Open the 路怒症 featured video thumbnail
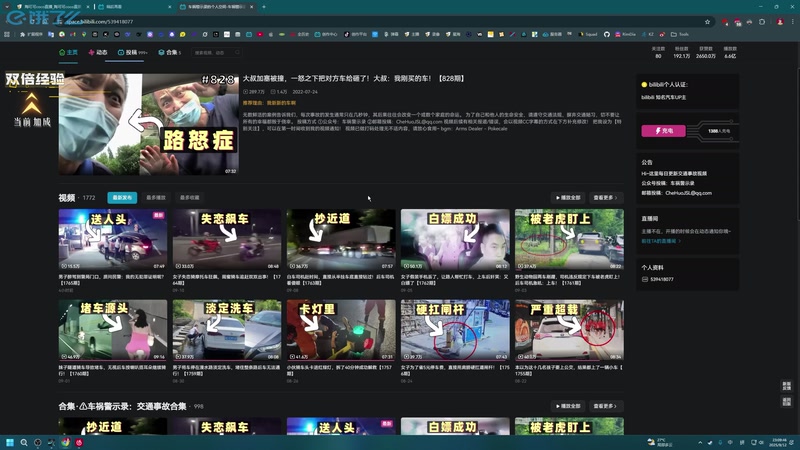The height and width of the screenshot is (450, 800). [148, 124]
